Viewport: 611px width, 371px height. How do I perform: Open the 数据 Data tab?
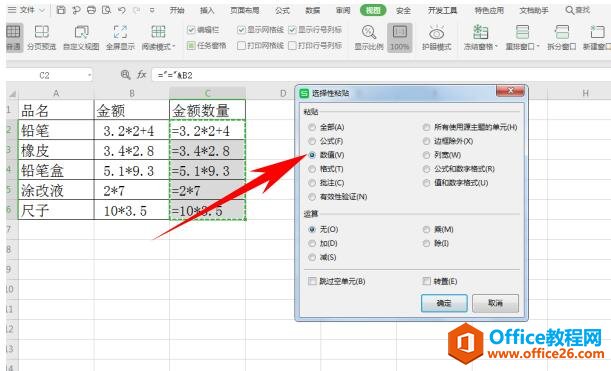pyautogui.click(x=313, y=10)
